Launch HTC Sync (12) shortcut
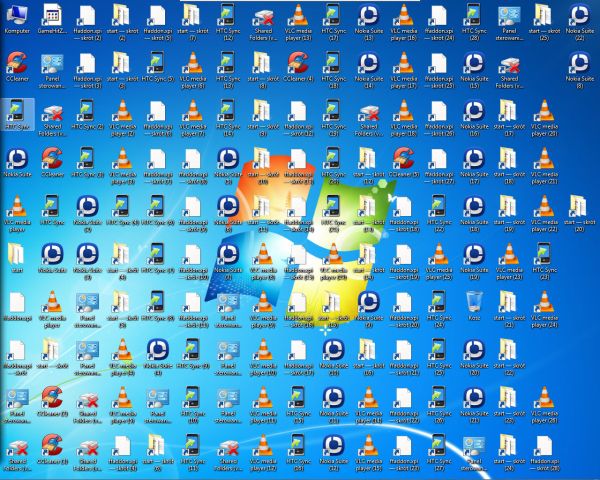 [x=228, y=23]
